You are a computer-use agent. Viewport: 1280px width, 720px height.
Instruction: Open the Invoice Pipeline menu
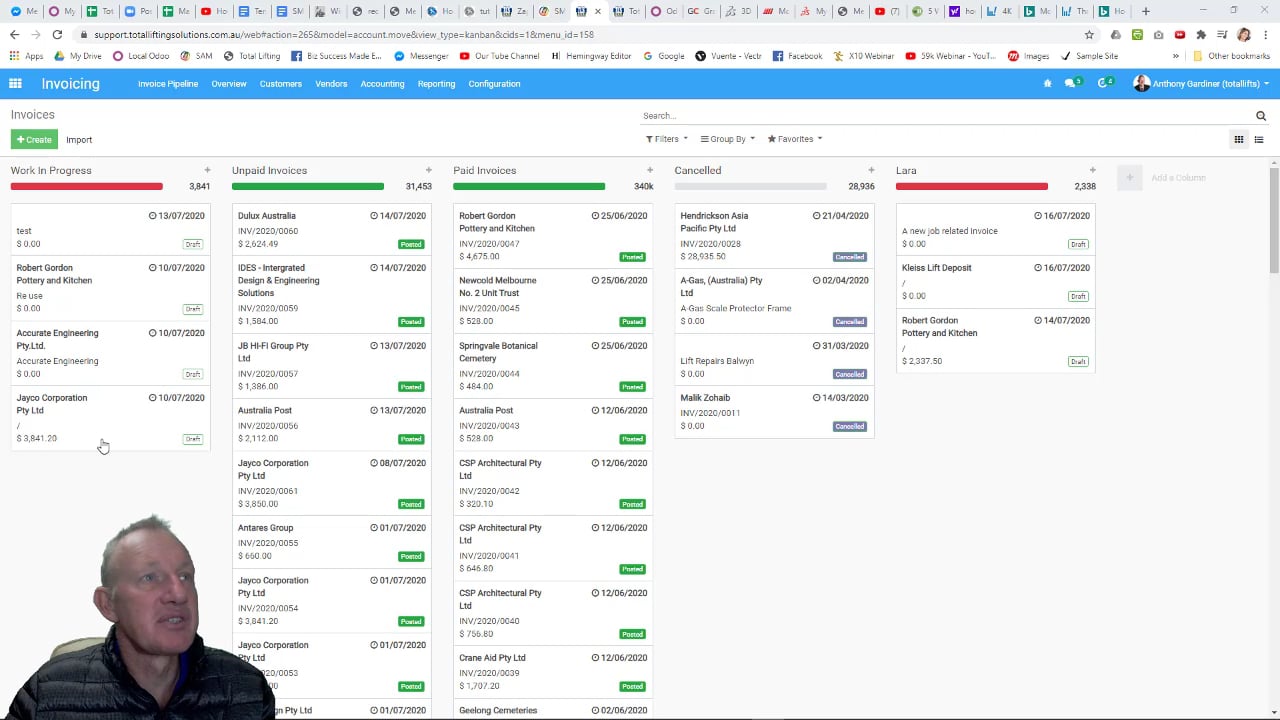[168, 84]
